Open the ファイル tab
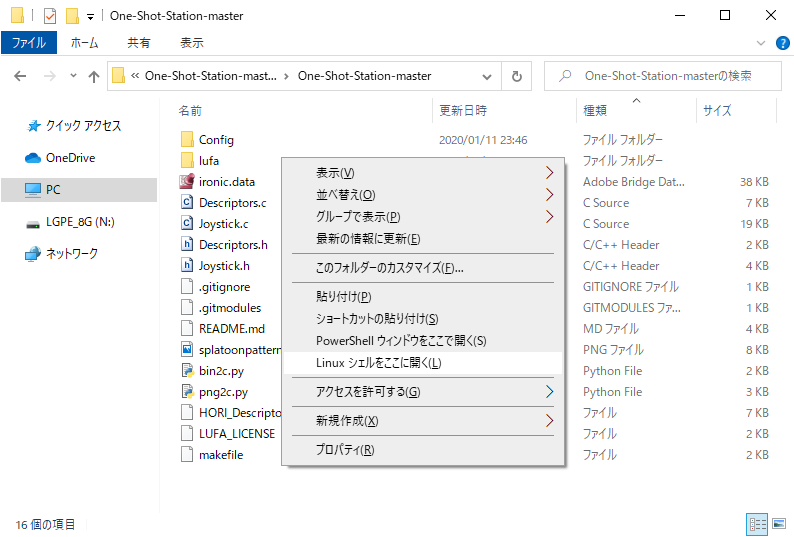794x537 pixels. pyautogui.click(x=29, y=43)
